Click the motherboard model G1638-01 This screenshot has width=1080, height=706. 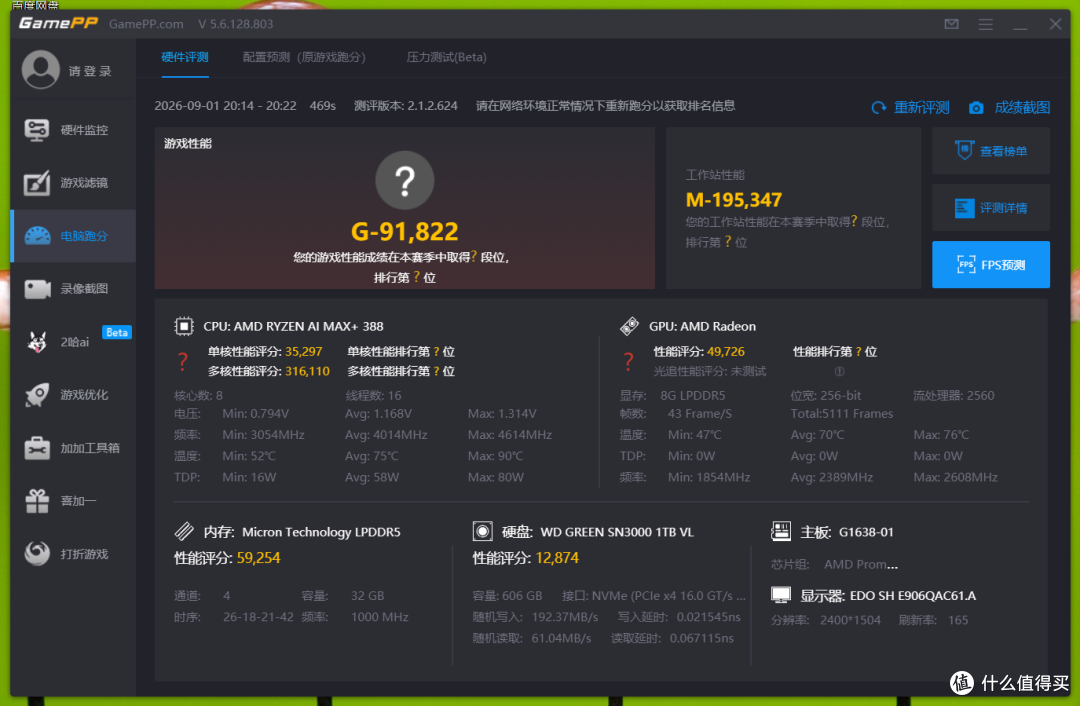[x=866, y=532]
